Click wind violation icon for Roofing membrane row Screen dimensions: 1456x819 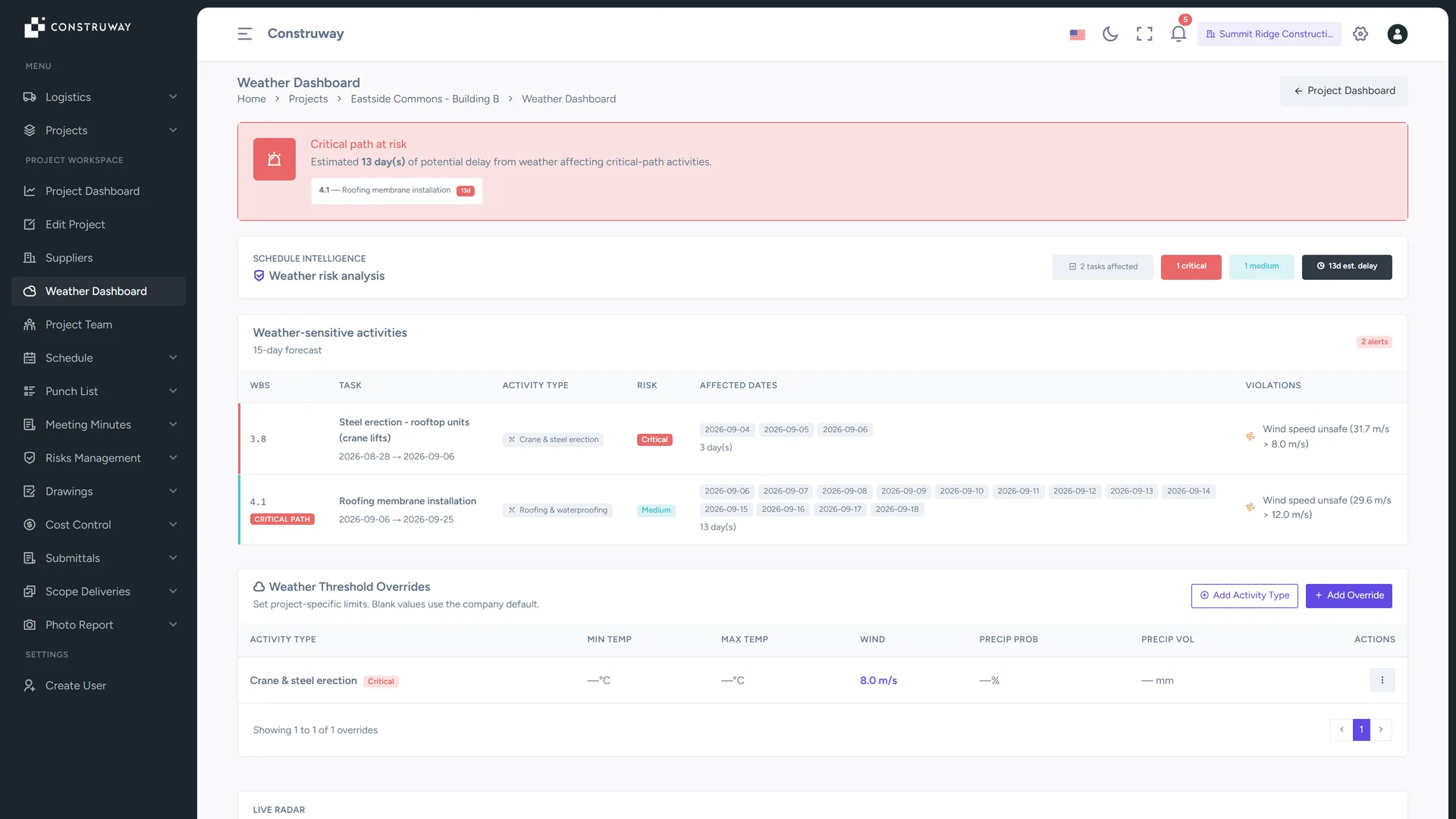tap(1250, 507)
